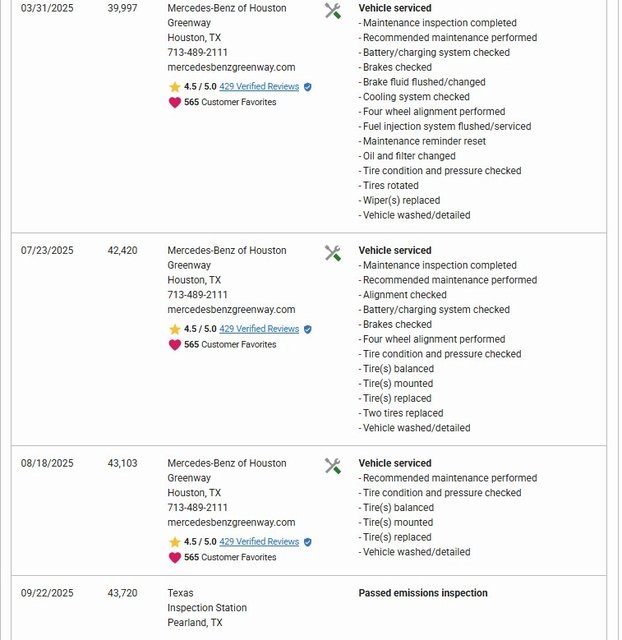Click the 43,720 mileage reading
The height and width of the screenshot is (640, 622).
(x=123, y=593)
